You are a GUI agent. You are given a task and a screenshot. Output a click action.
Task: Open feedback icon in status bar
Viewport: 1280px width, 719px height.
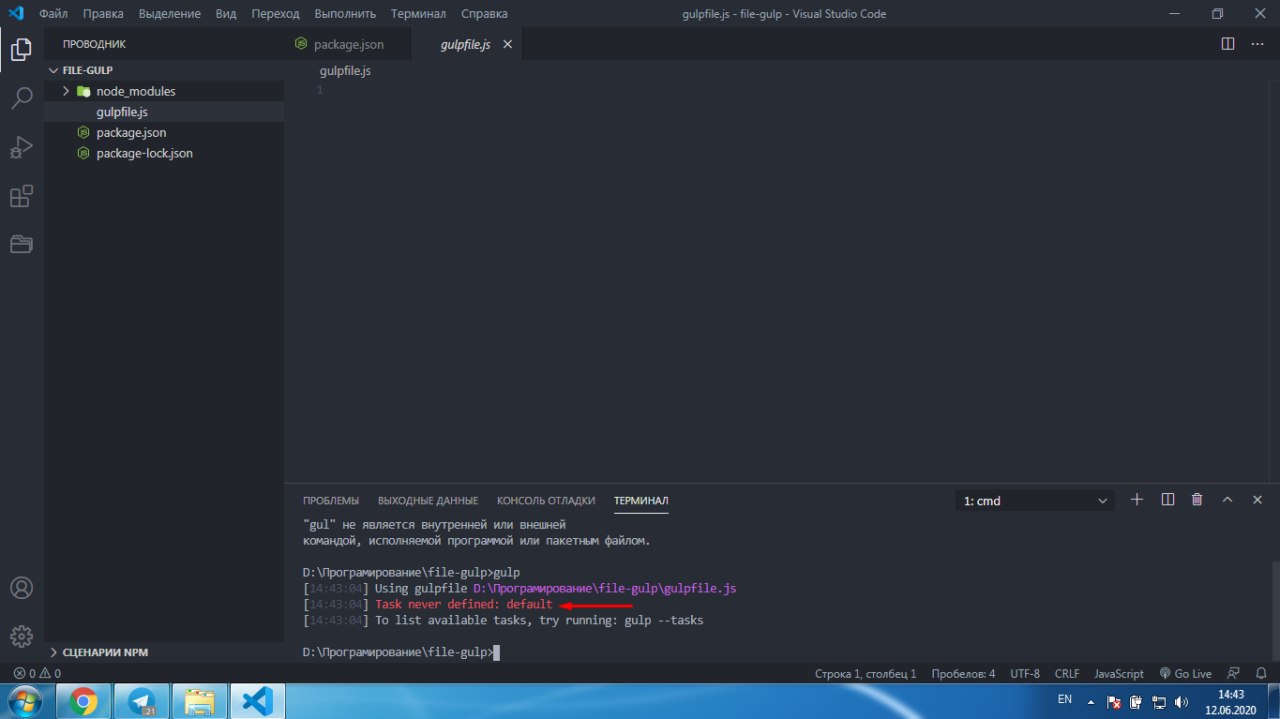[x=1233, y=674]
